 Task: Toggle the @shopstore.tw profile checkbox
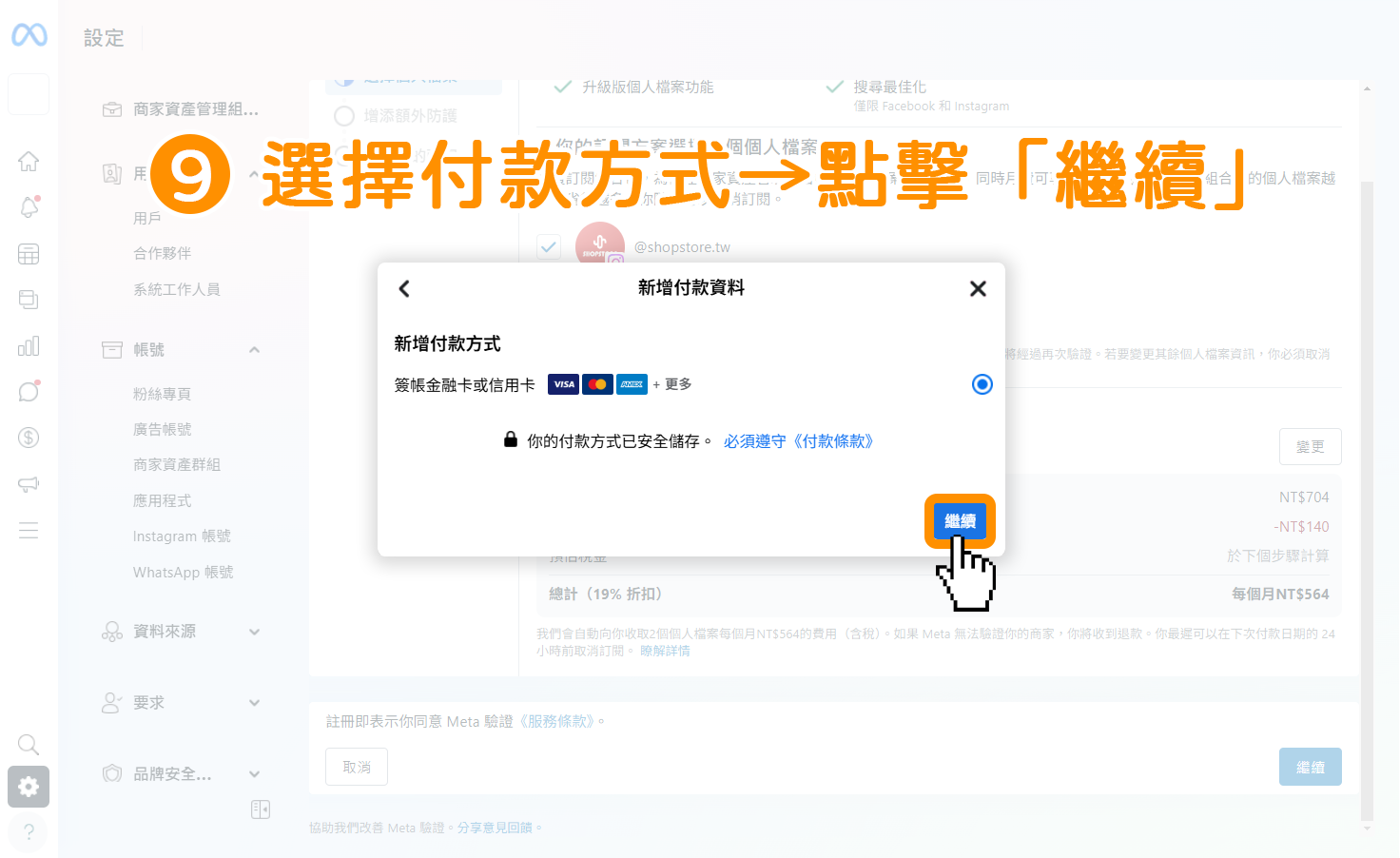549,246
